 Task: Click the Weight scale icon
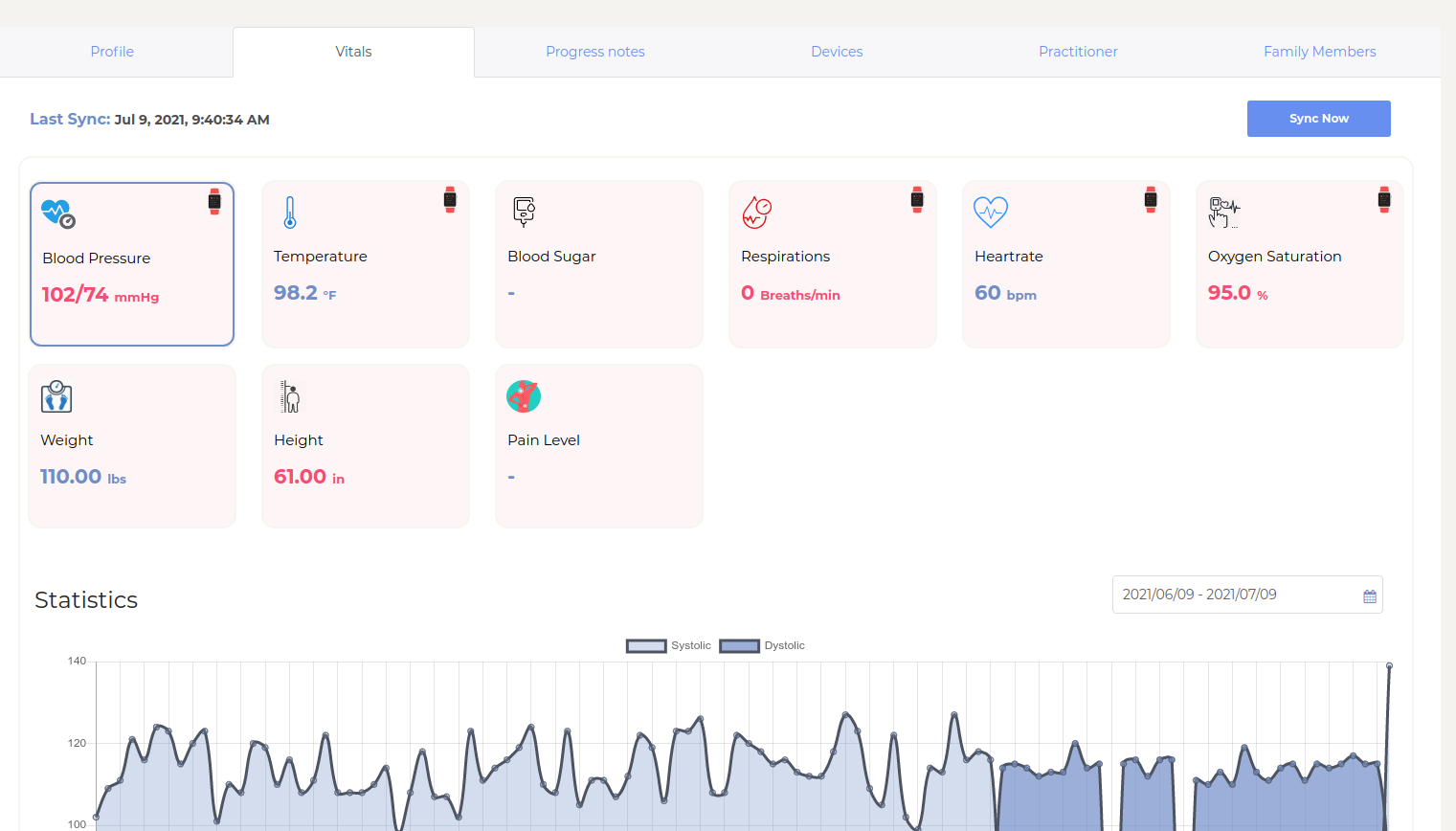point(56,395)
